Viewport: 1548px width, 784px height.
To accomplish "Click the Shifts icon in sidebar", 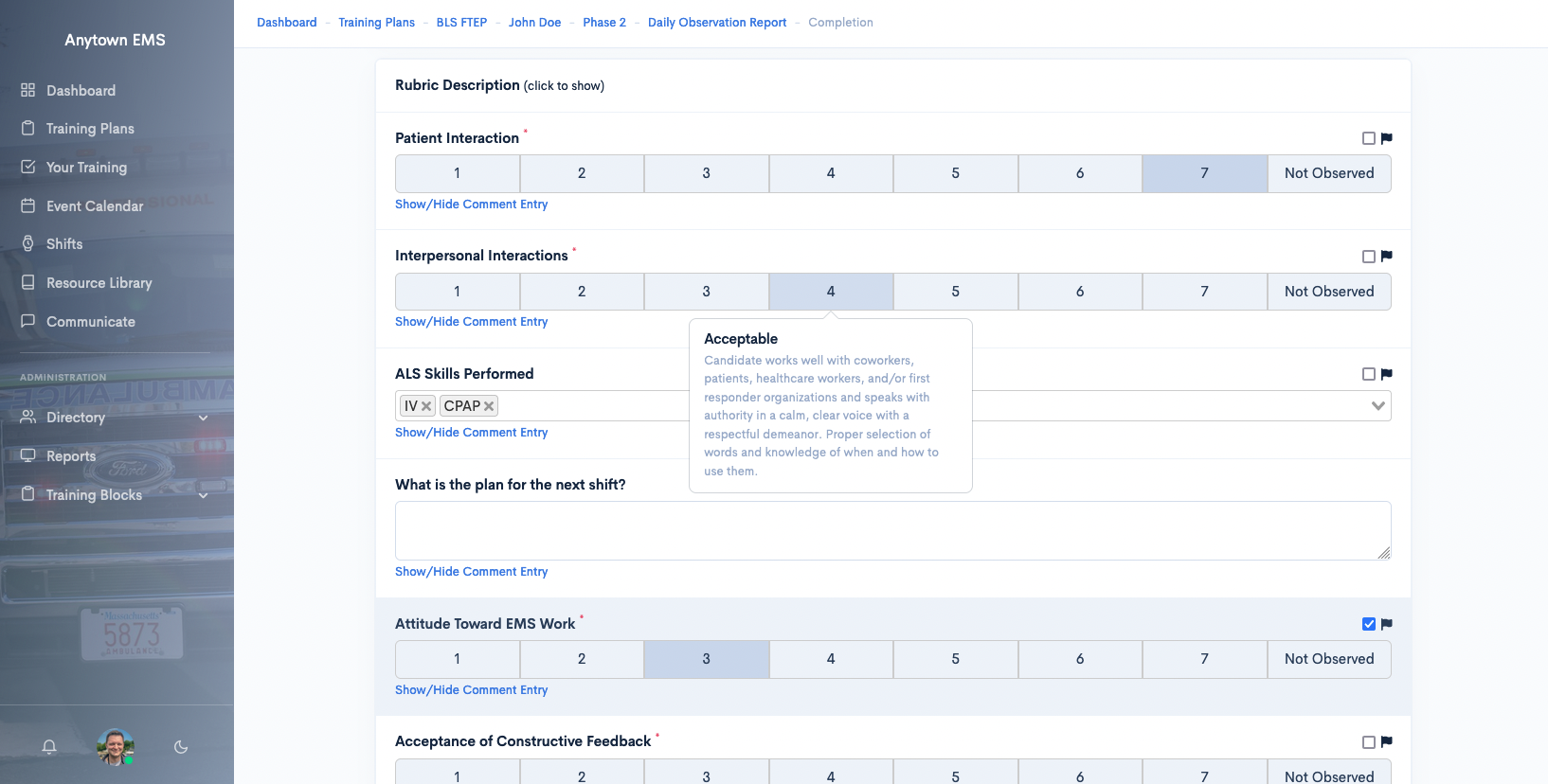I will (28, 244).
